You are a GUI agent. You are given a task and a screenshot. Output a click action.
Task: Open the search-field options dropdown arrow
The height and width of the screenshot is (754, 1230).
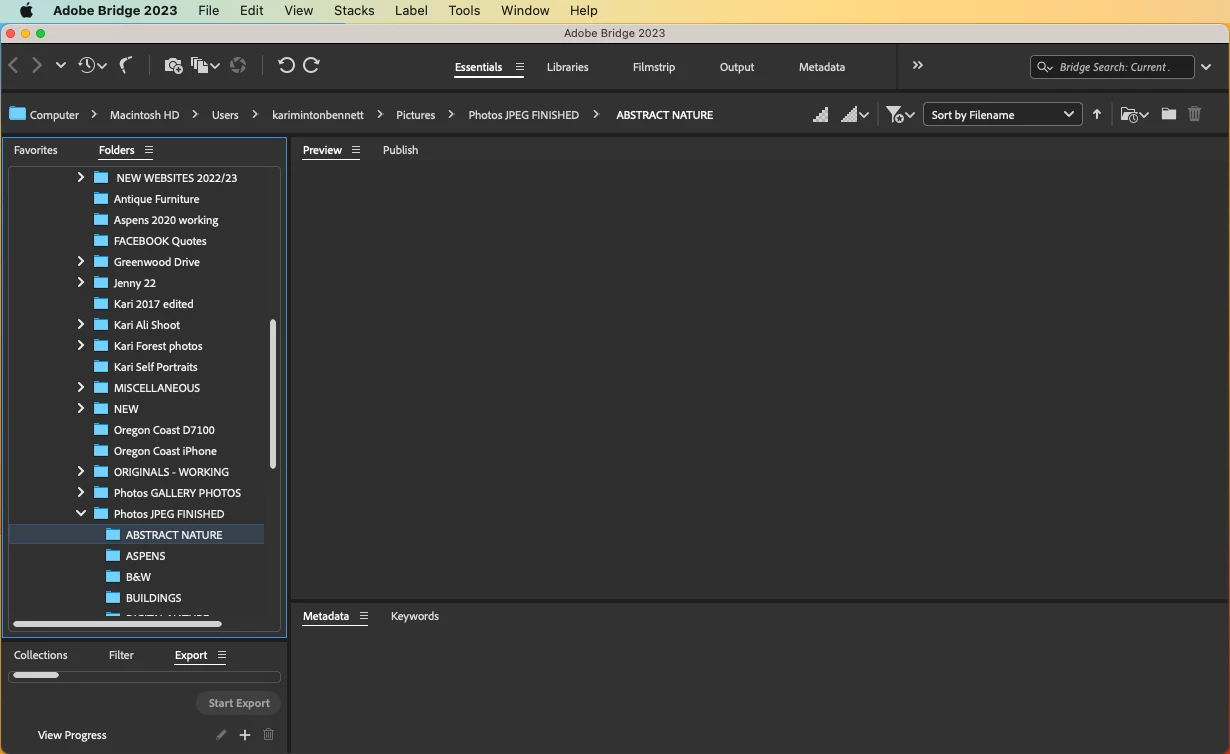point(1206,67)
